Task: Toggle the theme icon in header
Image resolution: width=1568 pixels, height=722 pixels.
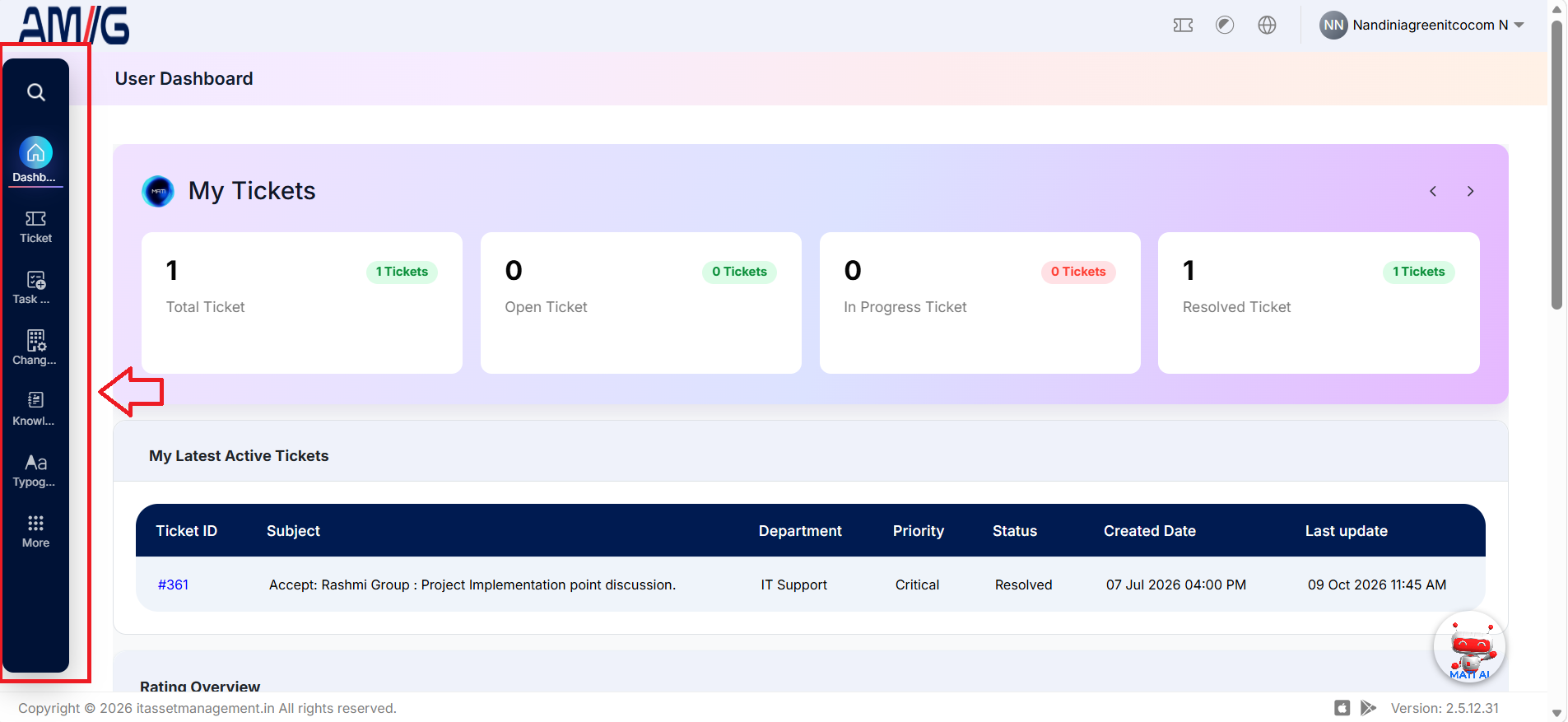Action: (x=1225, y=25)
